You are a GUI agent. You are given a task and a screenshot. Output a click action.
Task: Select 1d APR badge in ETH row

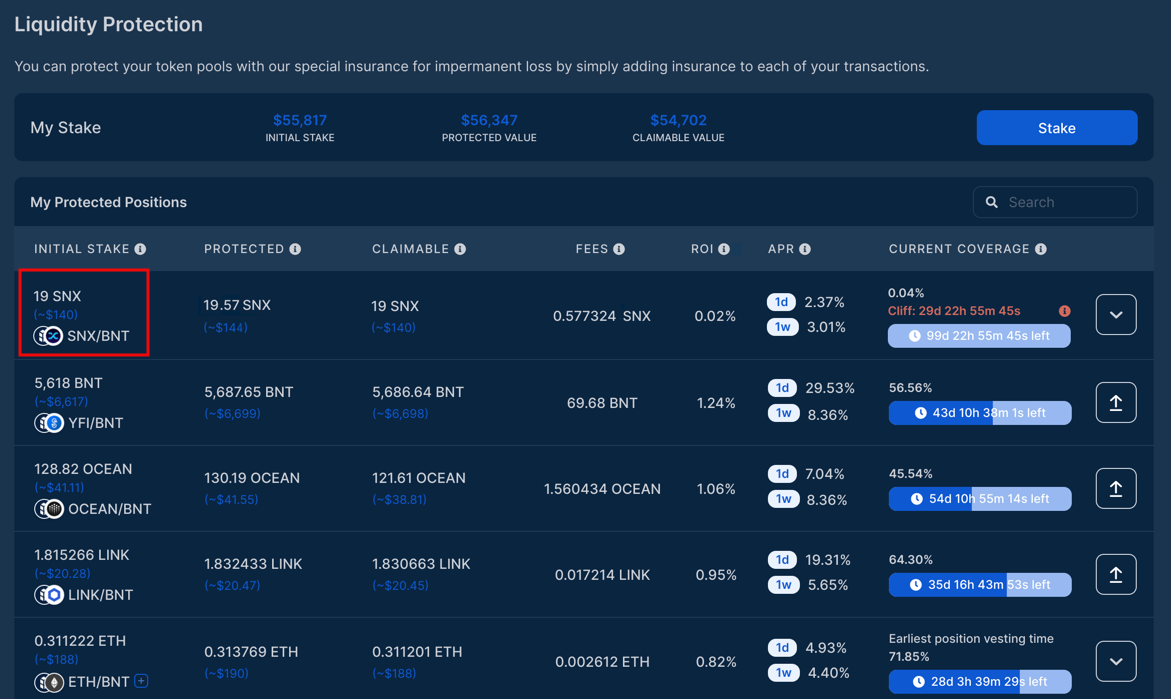tap(782, 647)
